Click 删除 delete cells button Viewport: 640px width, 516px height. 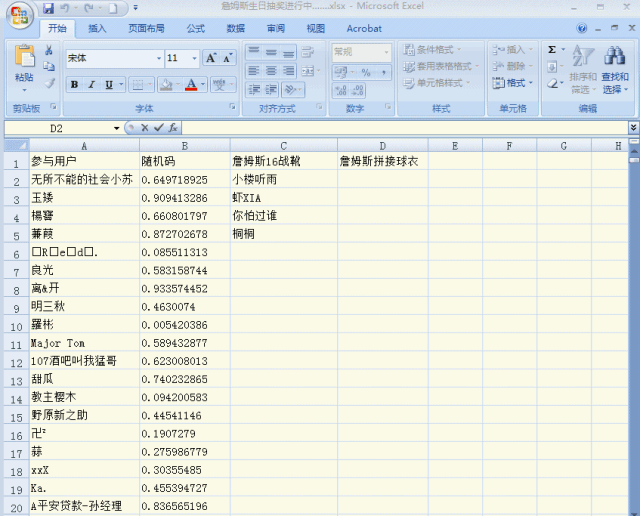pos(509,66)
